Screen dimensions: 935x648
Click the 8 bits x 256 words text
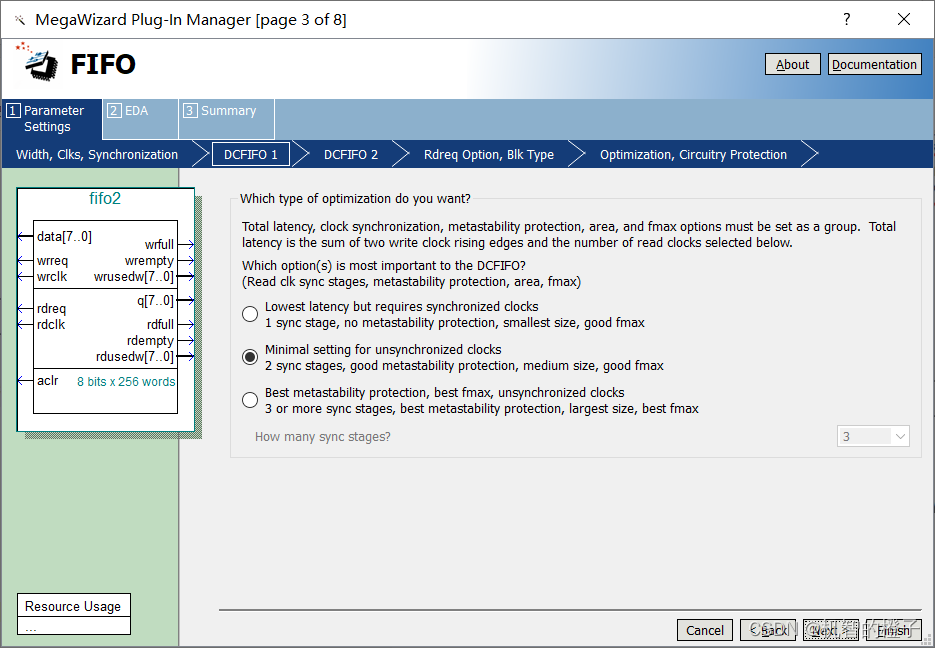(x=126, y=382)
